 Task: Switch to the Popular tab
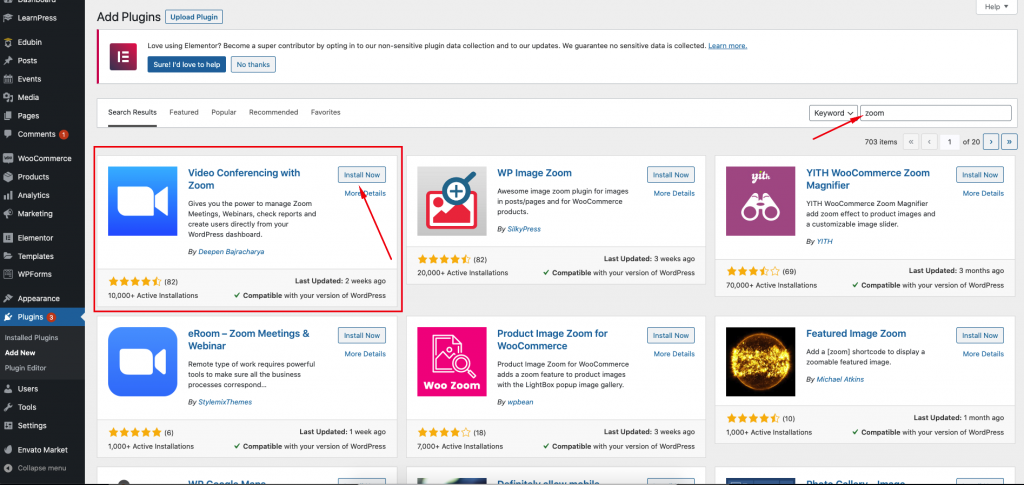[x=224, y=112]
